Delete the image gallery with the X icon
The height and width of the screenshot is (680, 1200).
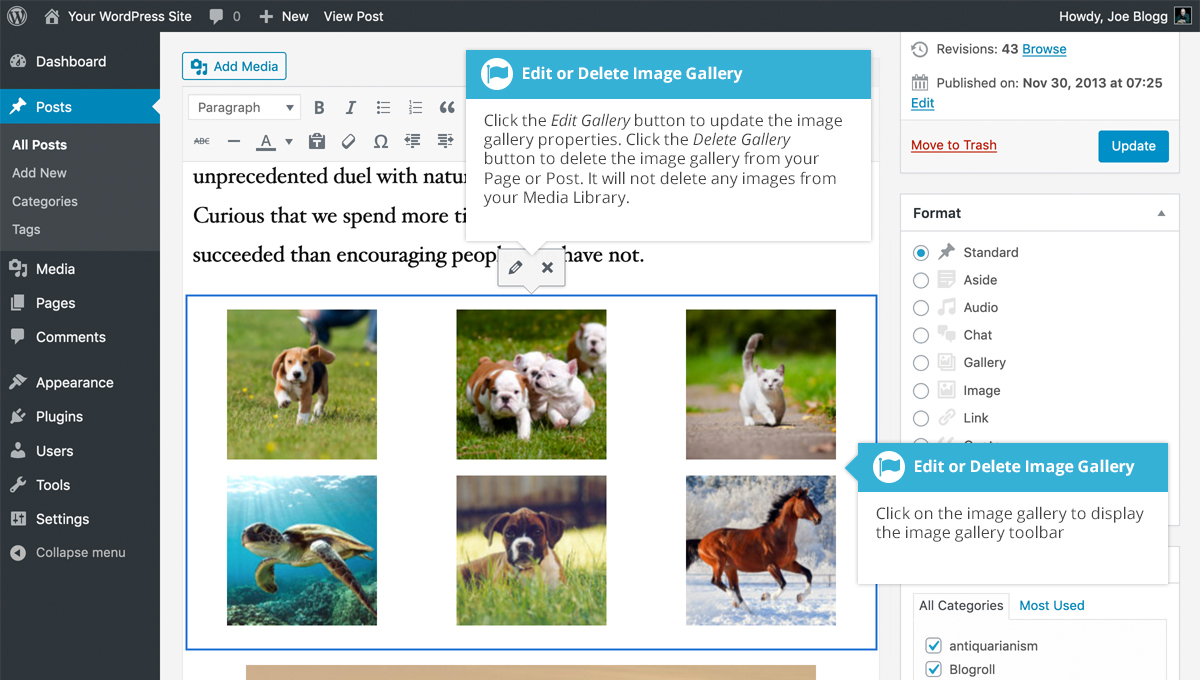click(547, 267)
